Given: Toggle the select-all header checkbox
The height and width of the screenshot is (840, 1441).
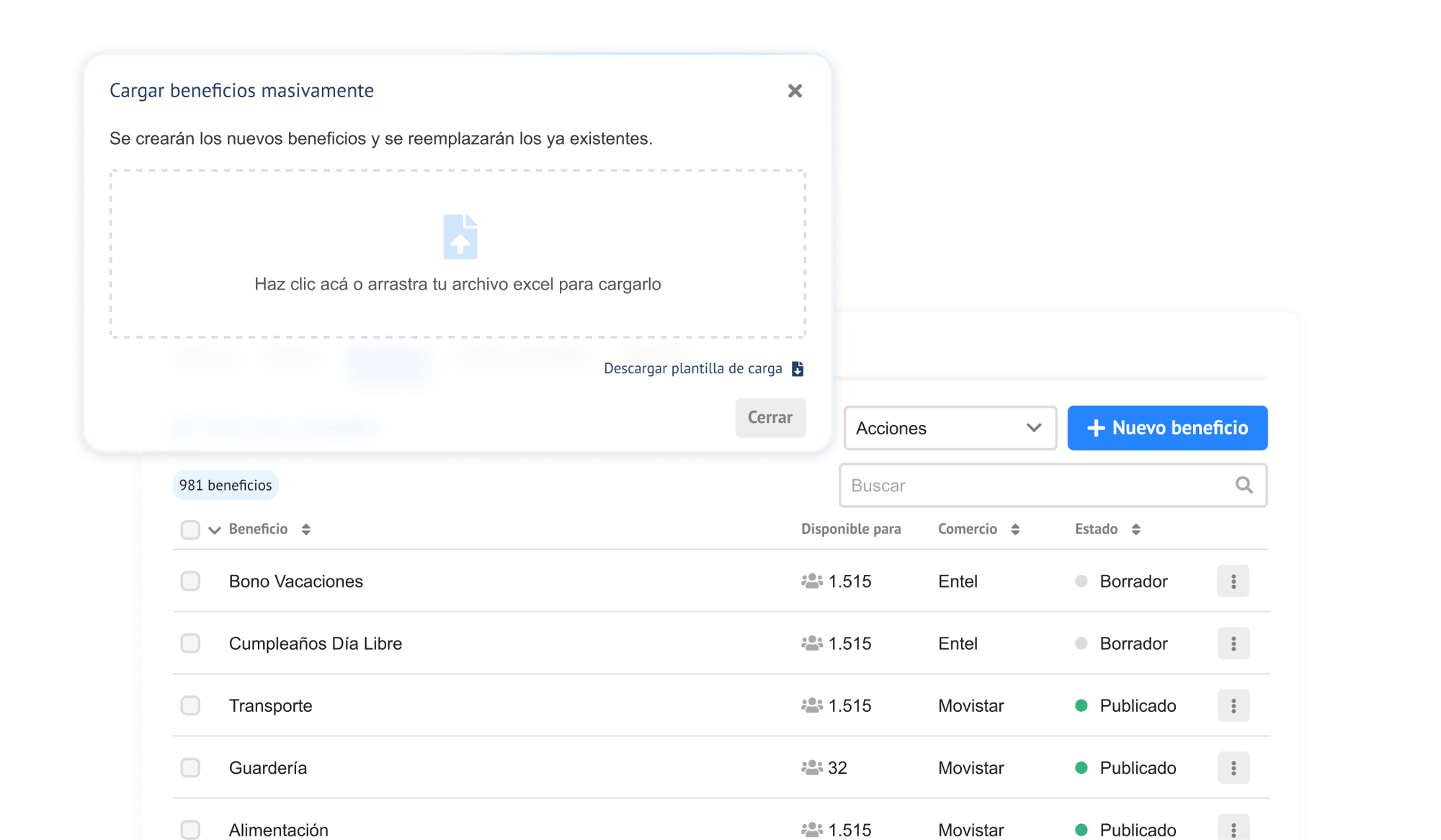Looking at the screenshot, I should (190, 530).
